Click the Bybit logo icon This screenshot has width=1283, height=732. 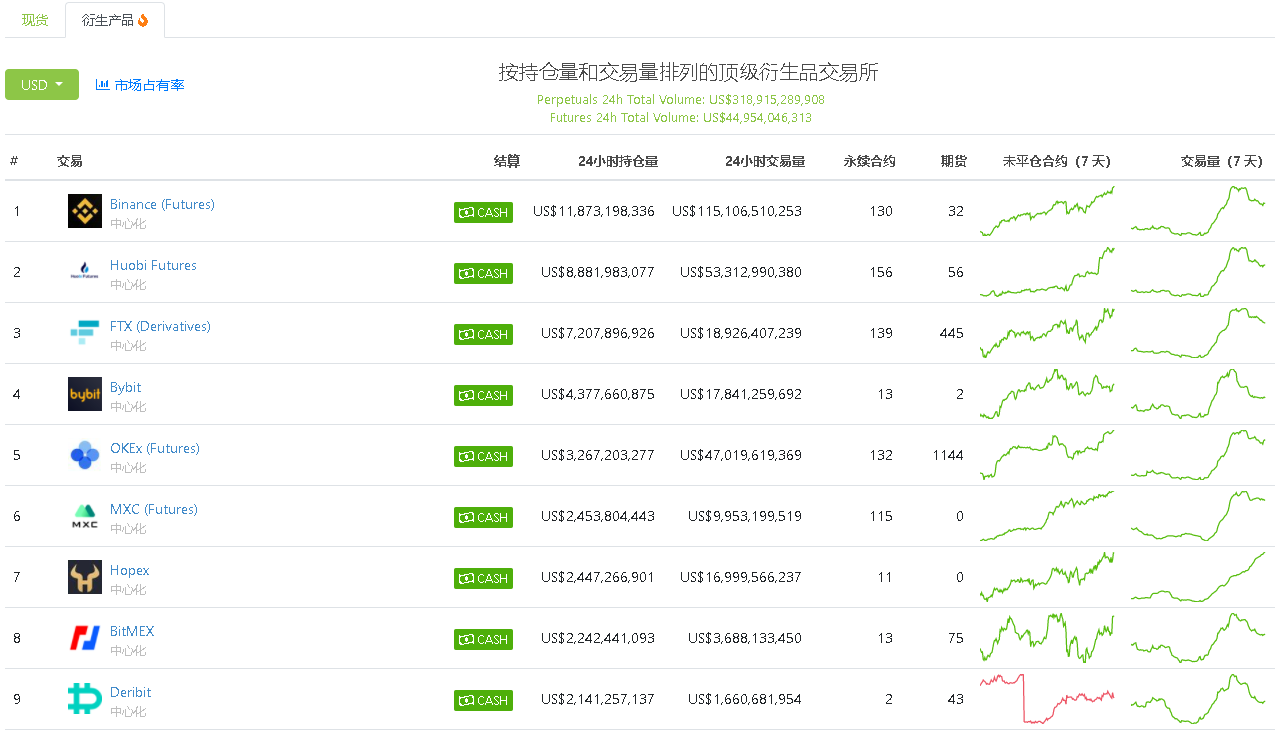85,394
